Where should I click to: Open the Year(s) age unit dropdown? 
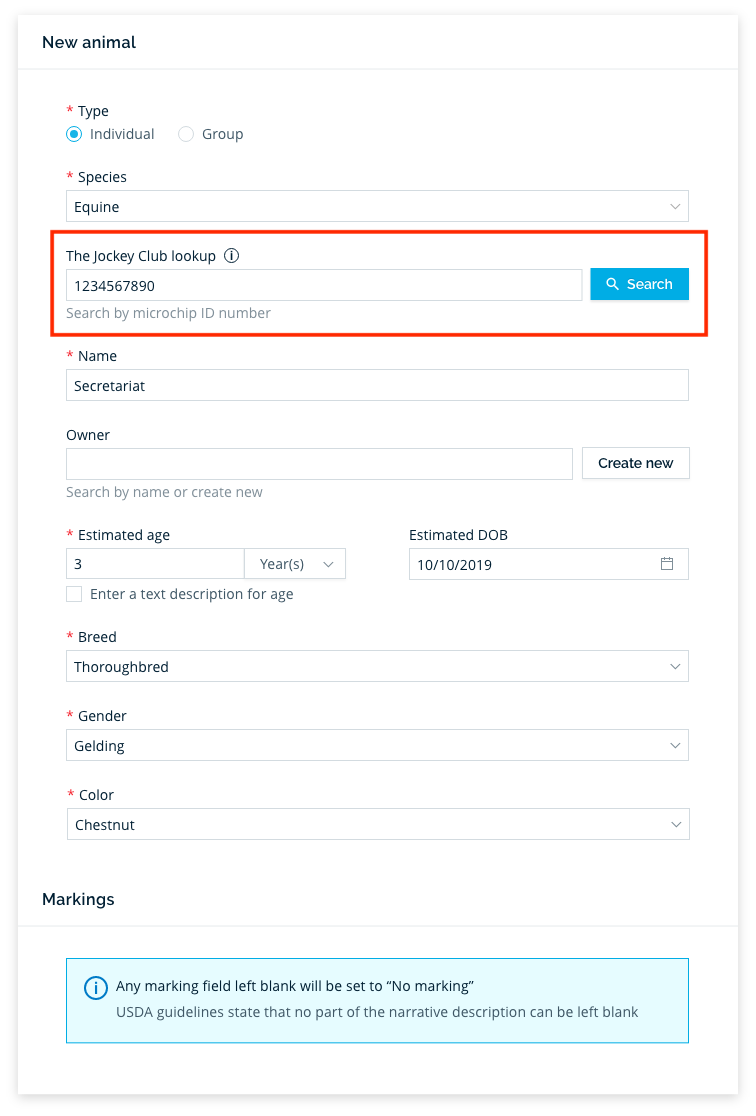click(295, 564)
